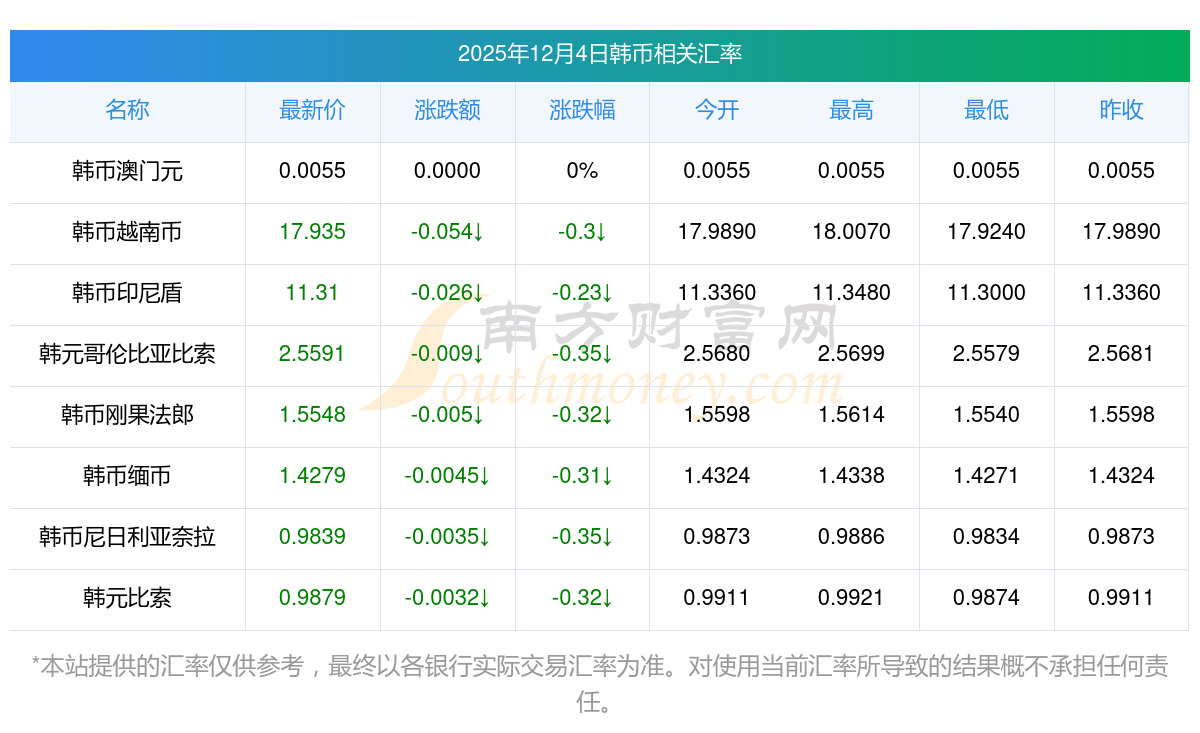
Task: Select the 韩币尼日利亚奈拉 row name
Action: coord(127,537)
